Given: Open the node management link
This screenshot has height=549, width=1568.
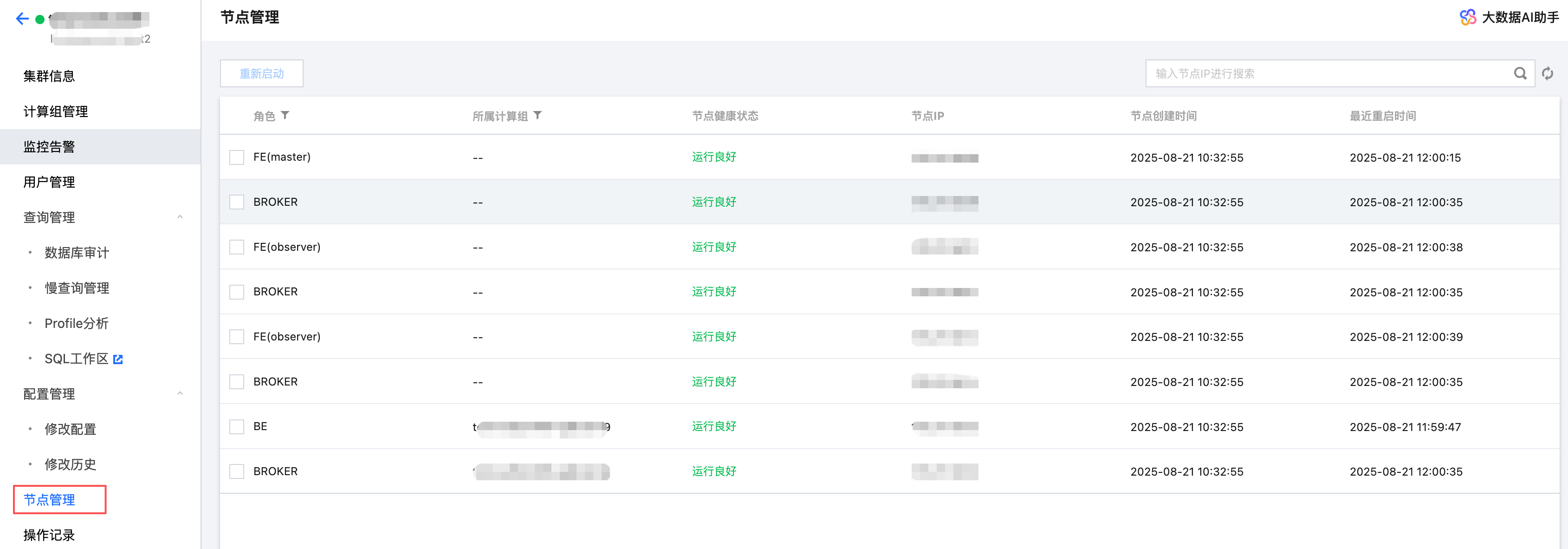Looking at the screenshot, I should click(49, 500).
